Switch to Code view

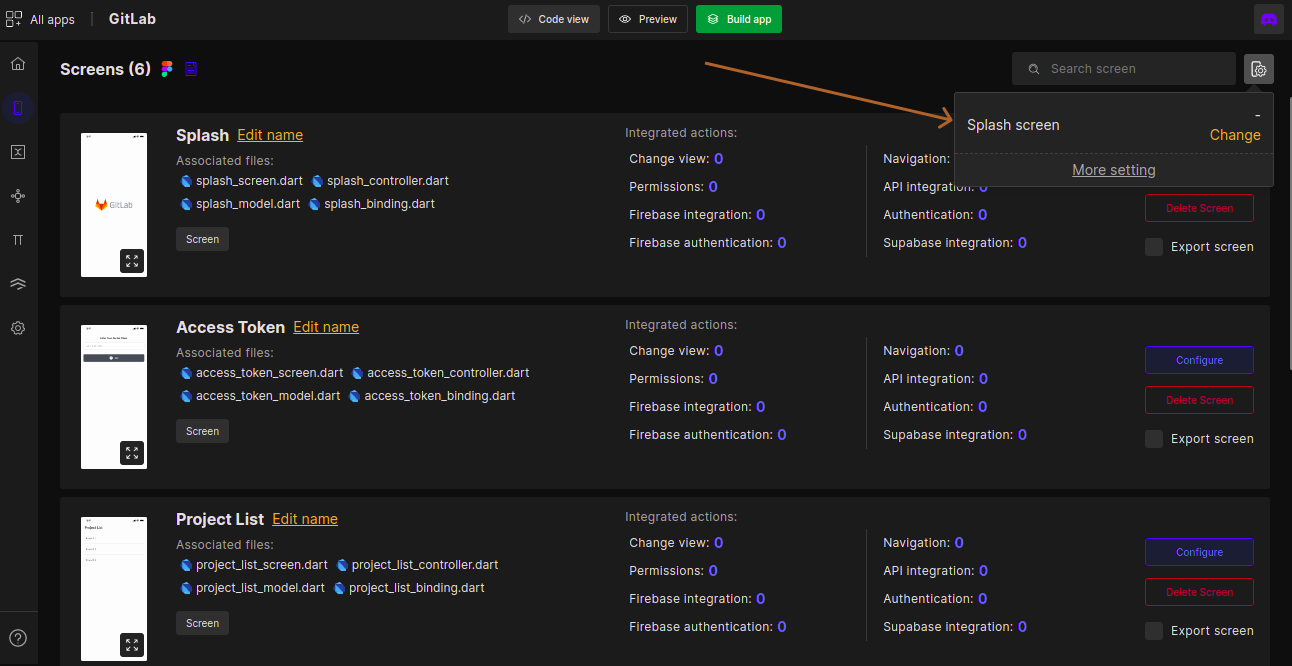tap(553, 18)
